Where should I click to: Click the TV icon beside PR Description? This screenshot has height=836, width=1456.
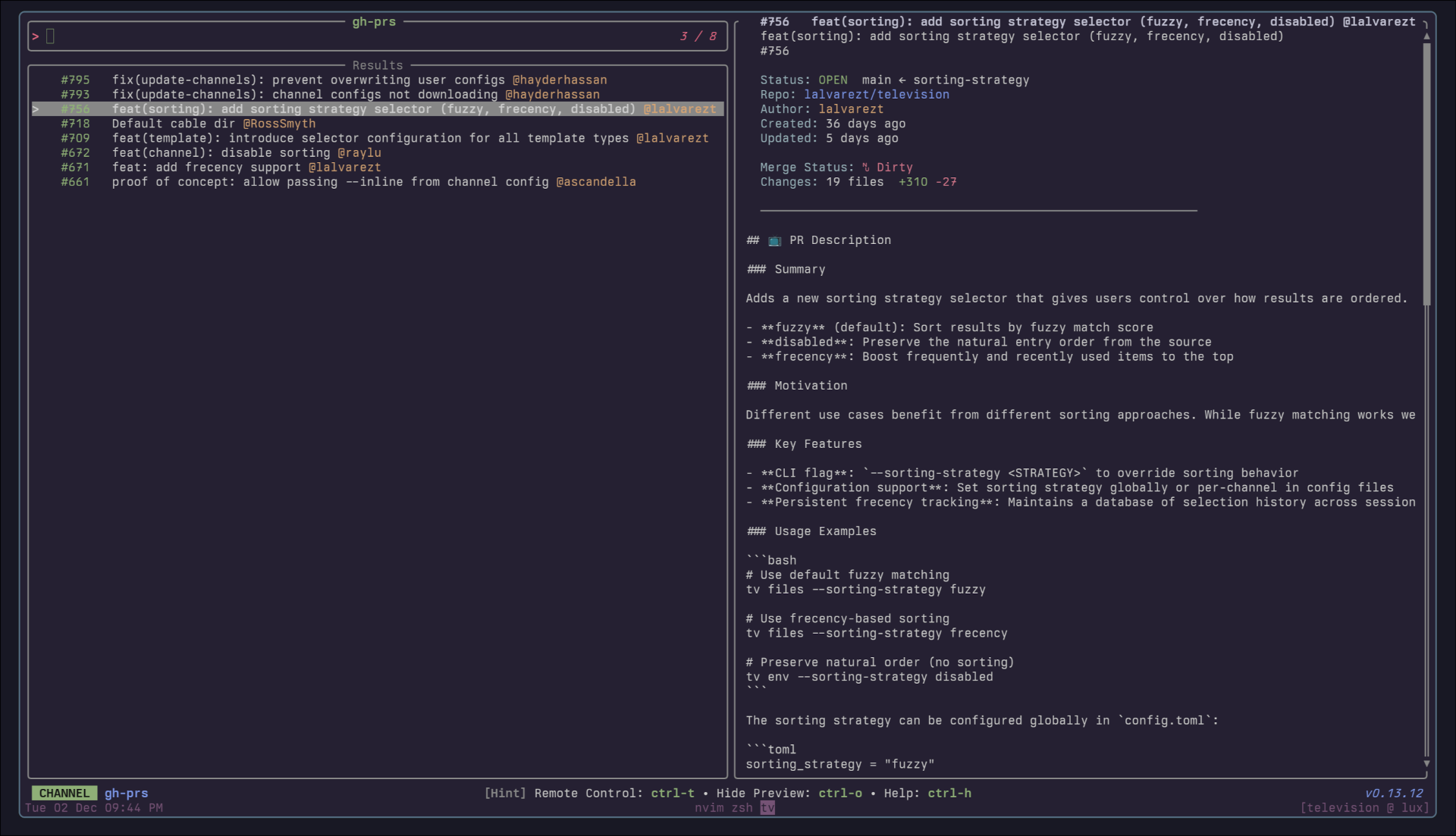click(x=774, y=240)
